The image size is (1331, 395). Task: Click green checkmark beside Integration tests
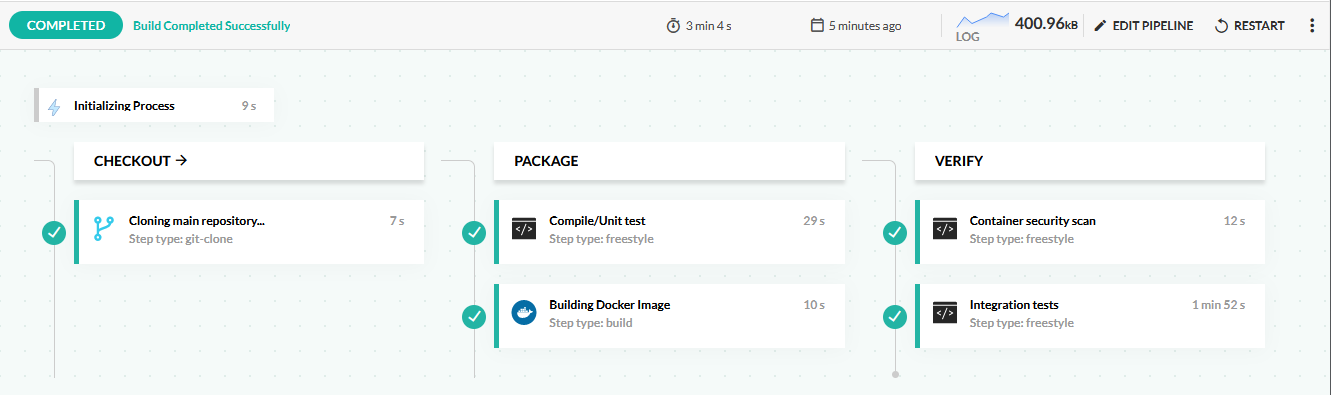point(895,317)
